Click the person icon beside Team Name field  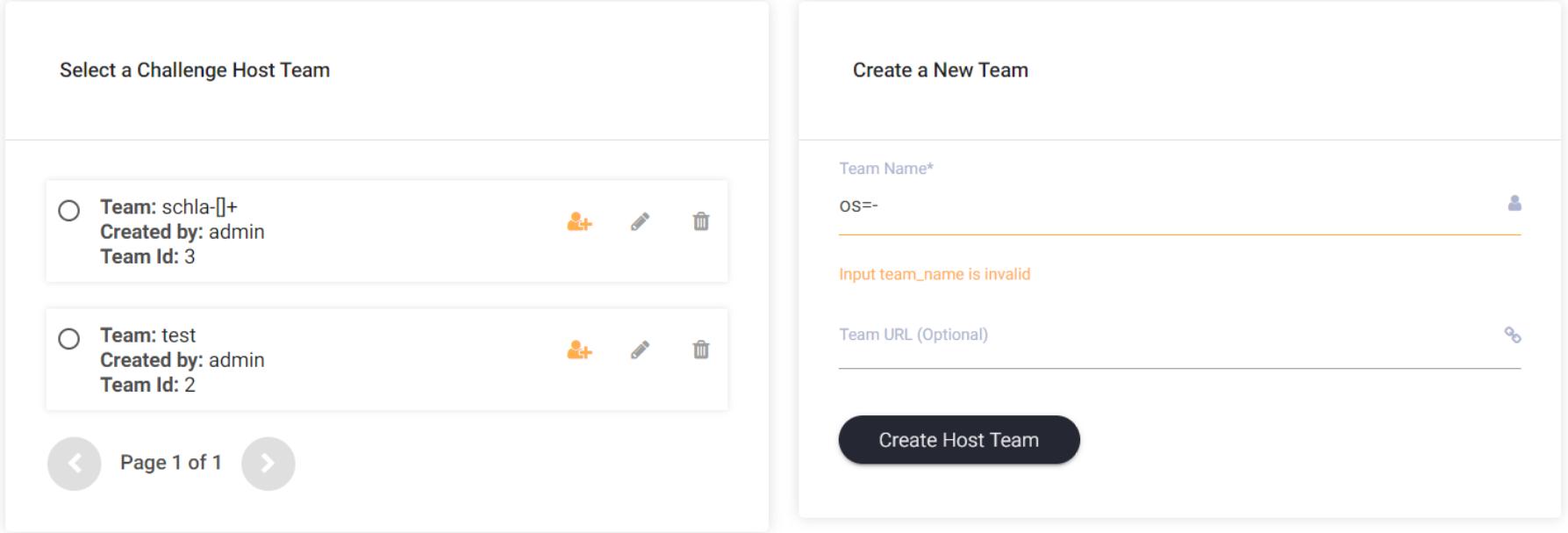[1513, 205]
